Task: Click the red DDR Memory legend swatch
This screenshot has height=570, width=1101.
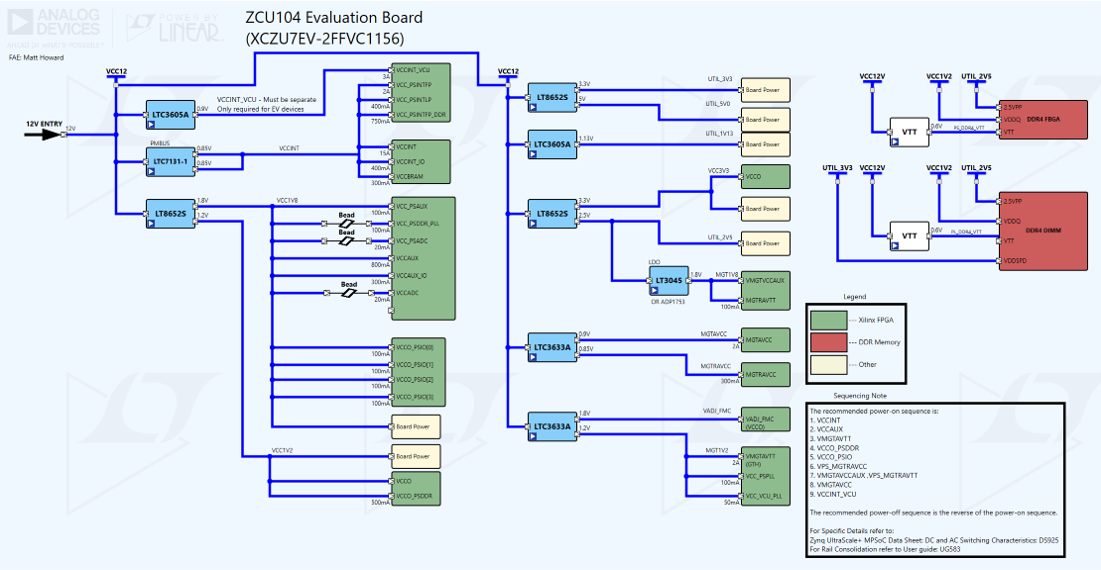Action: click(x=826, y=343)
